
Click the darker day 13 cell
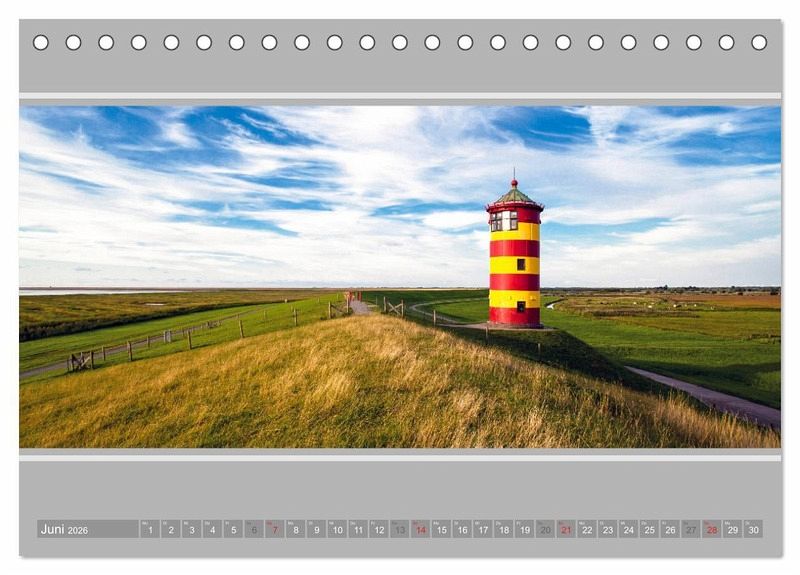(x=399, y=529)
